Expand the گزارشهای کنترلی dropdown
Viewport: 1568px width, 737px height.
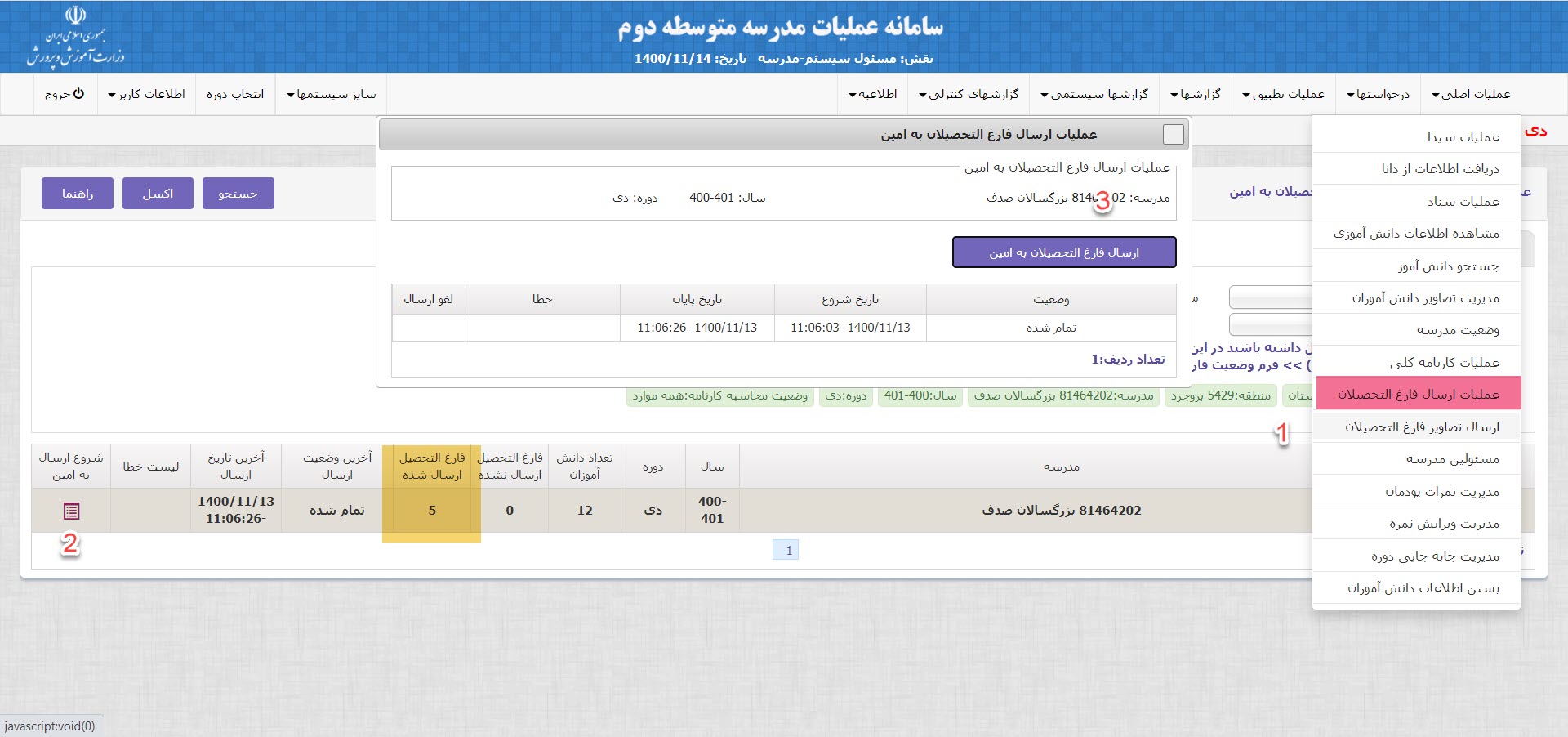coord(969,94)
